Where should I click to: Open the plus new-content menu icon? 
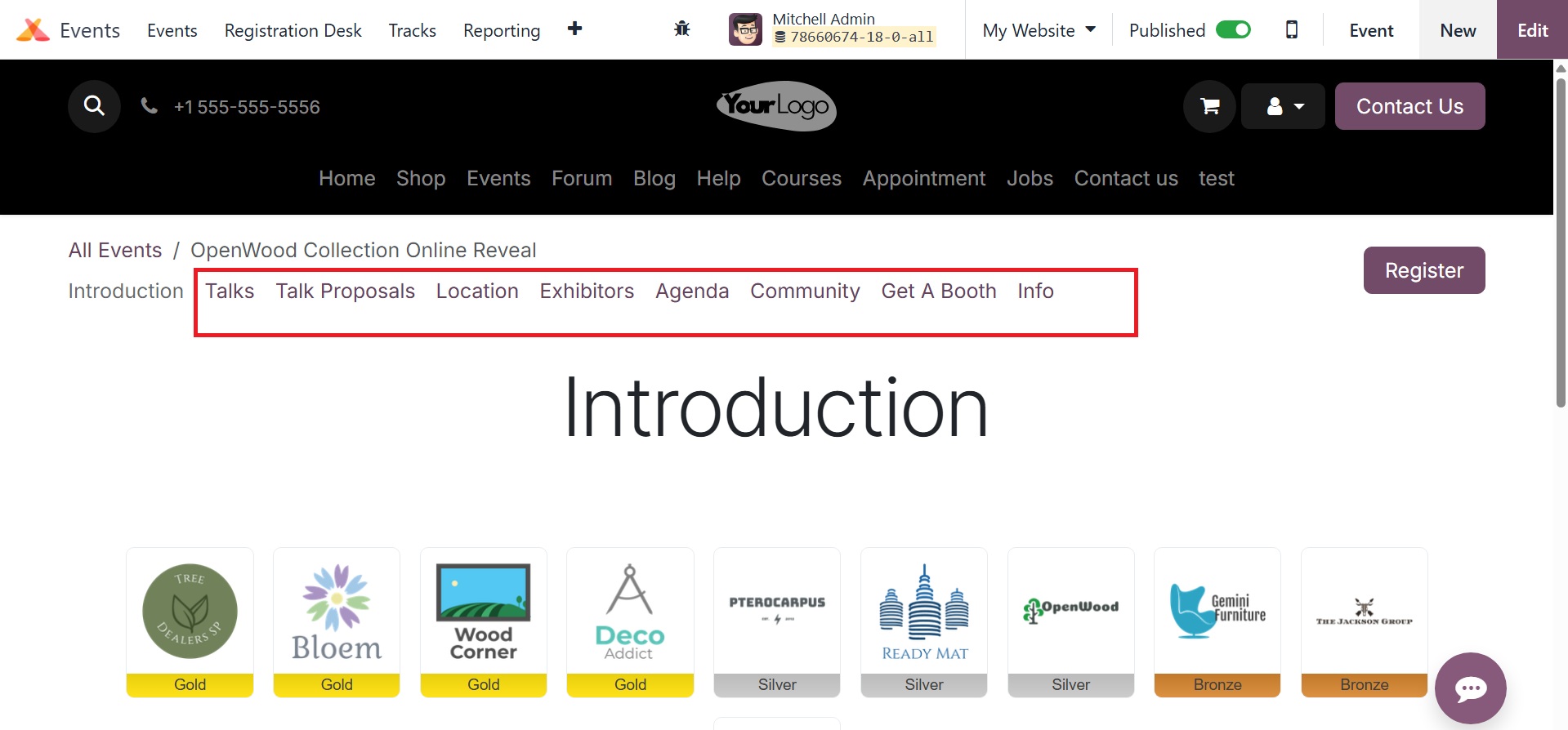575,29
